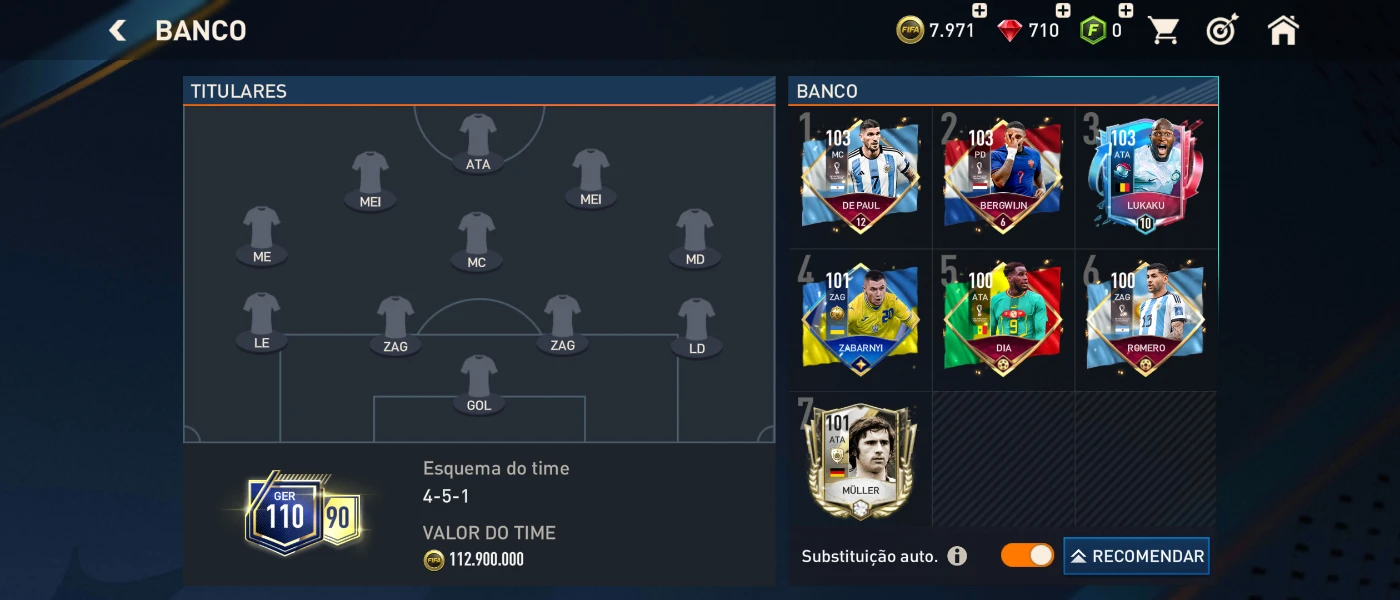Select the empty GOL goalkeeper slot
The width and height of the screenshot is (1400, 600).
[478, 384]
